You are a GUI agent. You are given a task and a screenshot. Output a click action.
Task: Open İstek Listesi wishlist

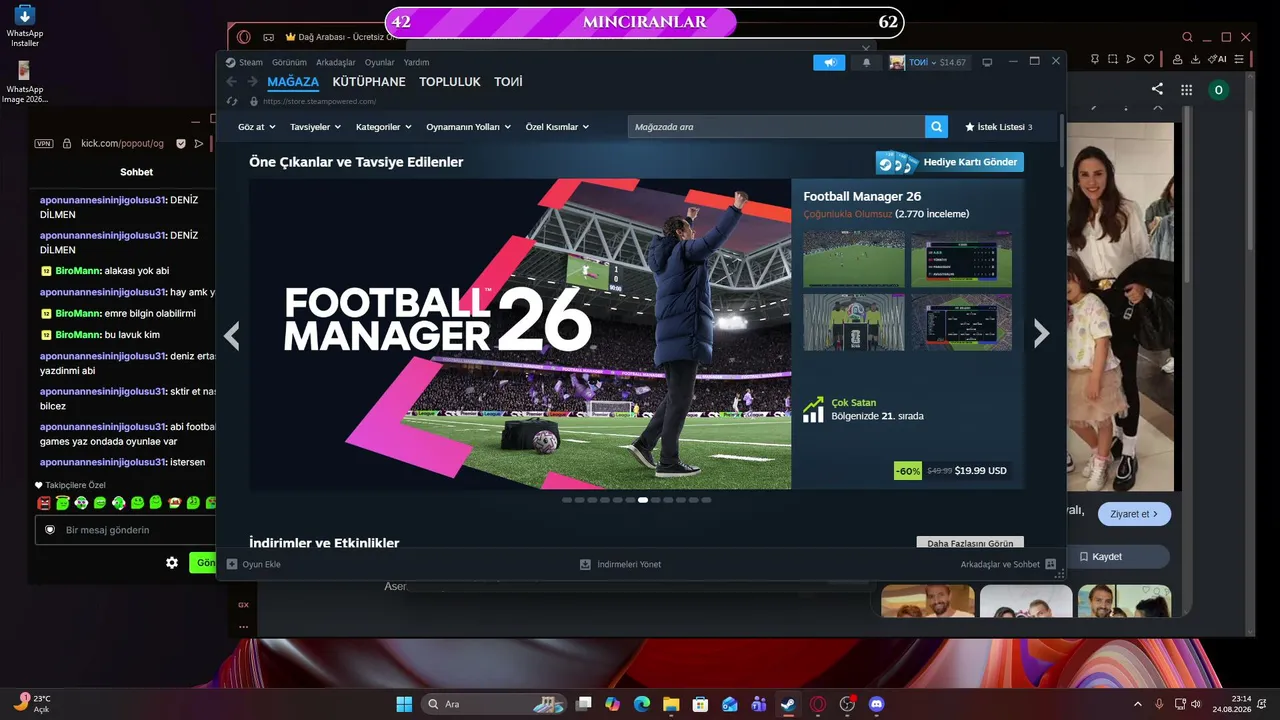coord(998,127)
